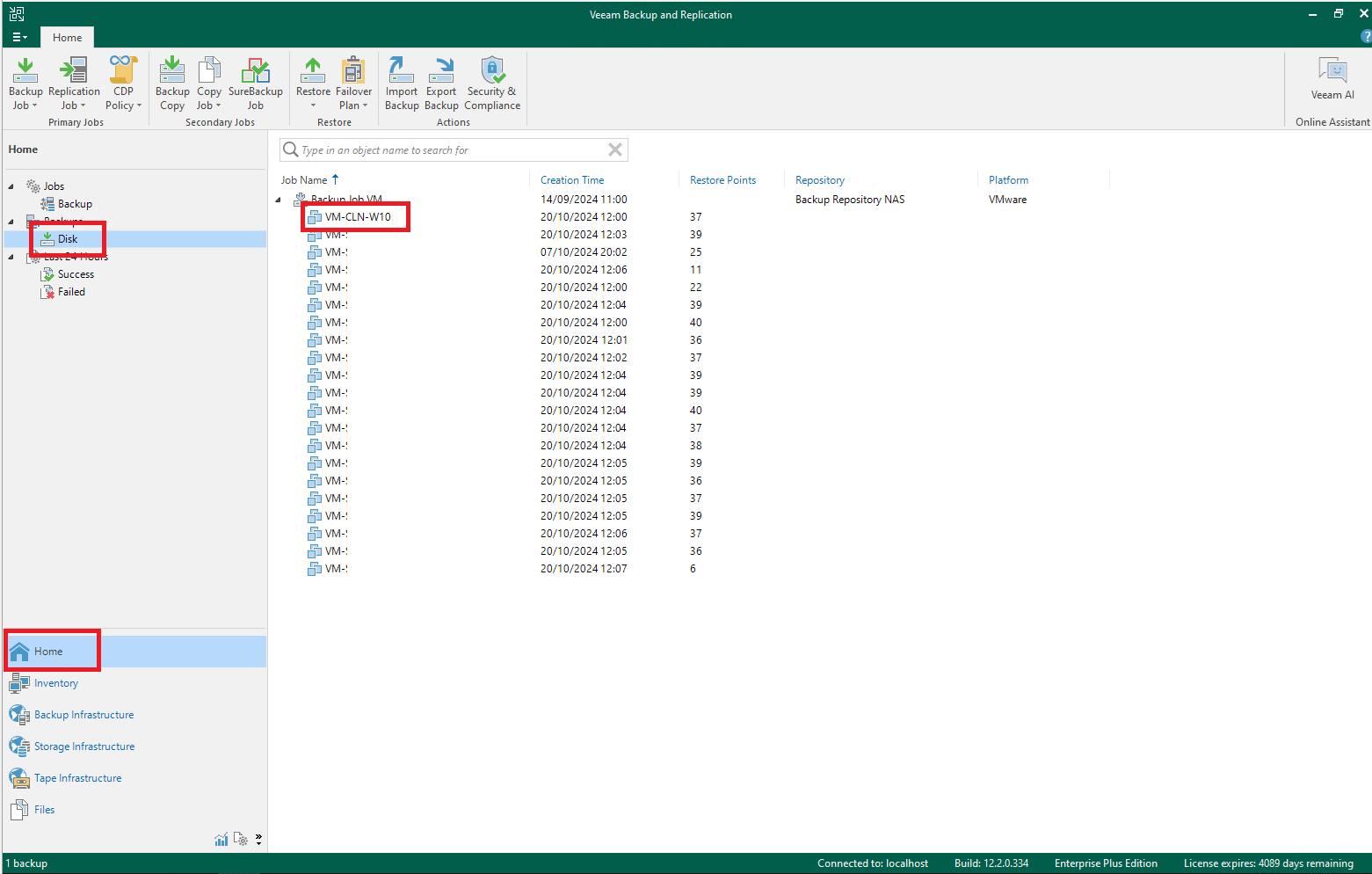
Task: Create a SureBackup Job from ribbon
Action: 255,83
